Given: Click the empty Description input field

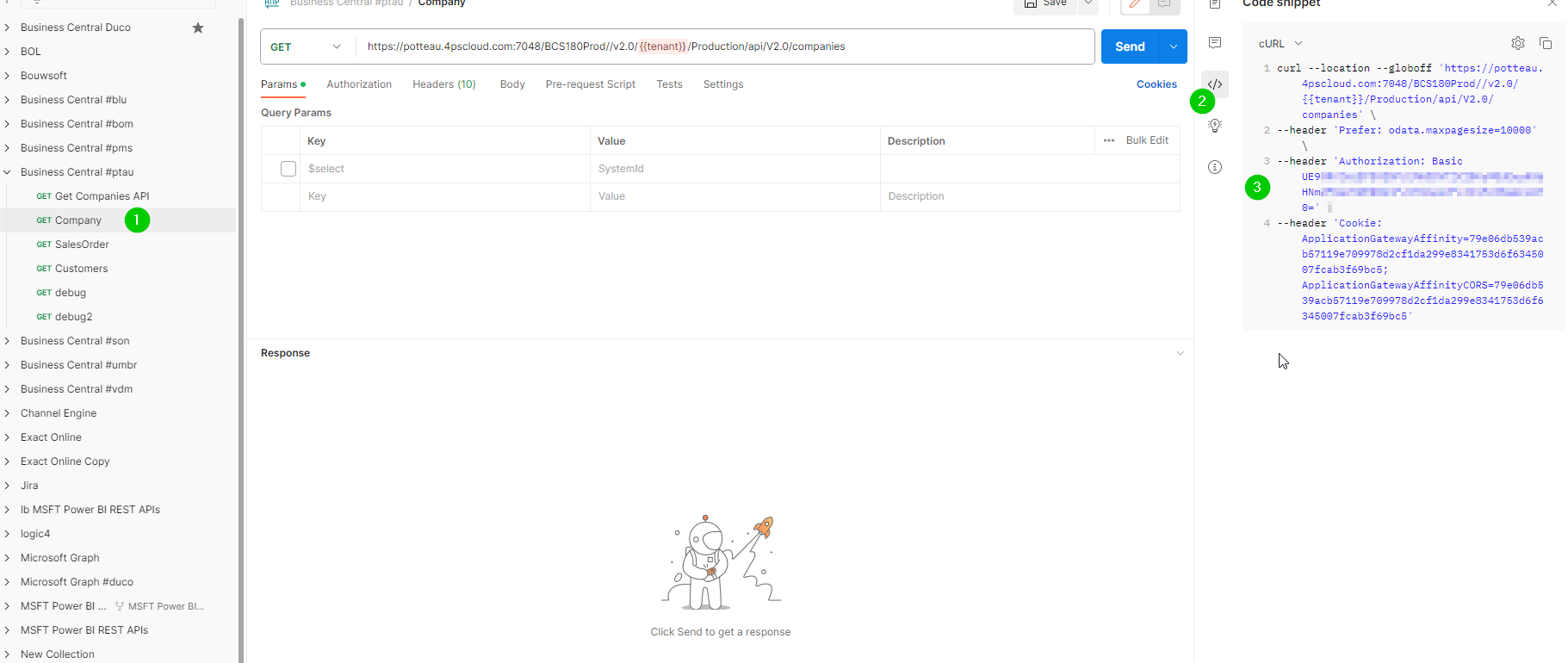Looking at the screenshot, I should click(x=1030, y=196).
